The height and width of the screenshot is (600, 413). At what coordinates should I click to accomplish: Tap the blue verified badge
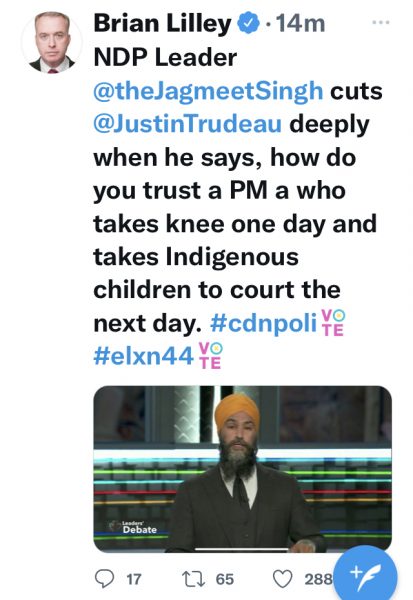click(x=248, y=23)
